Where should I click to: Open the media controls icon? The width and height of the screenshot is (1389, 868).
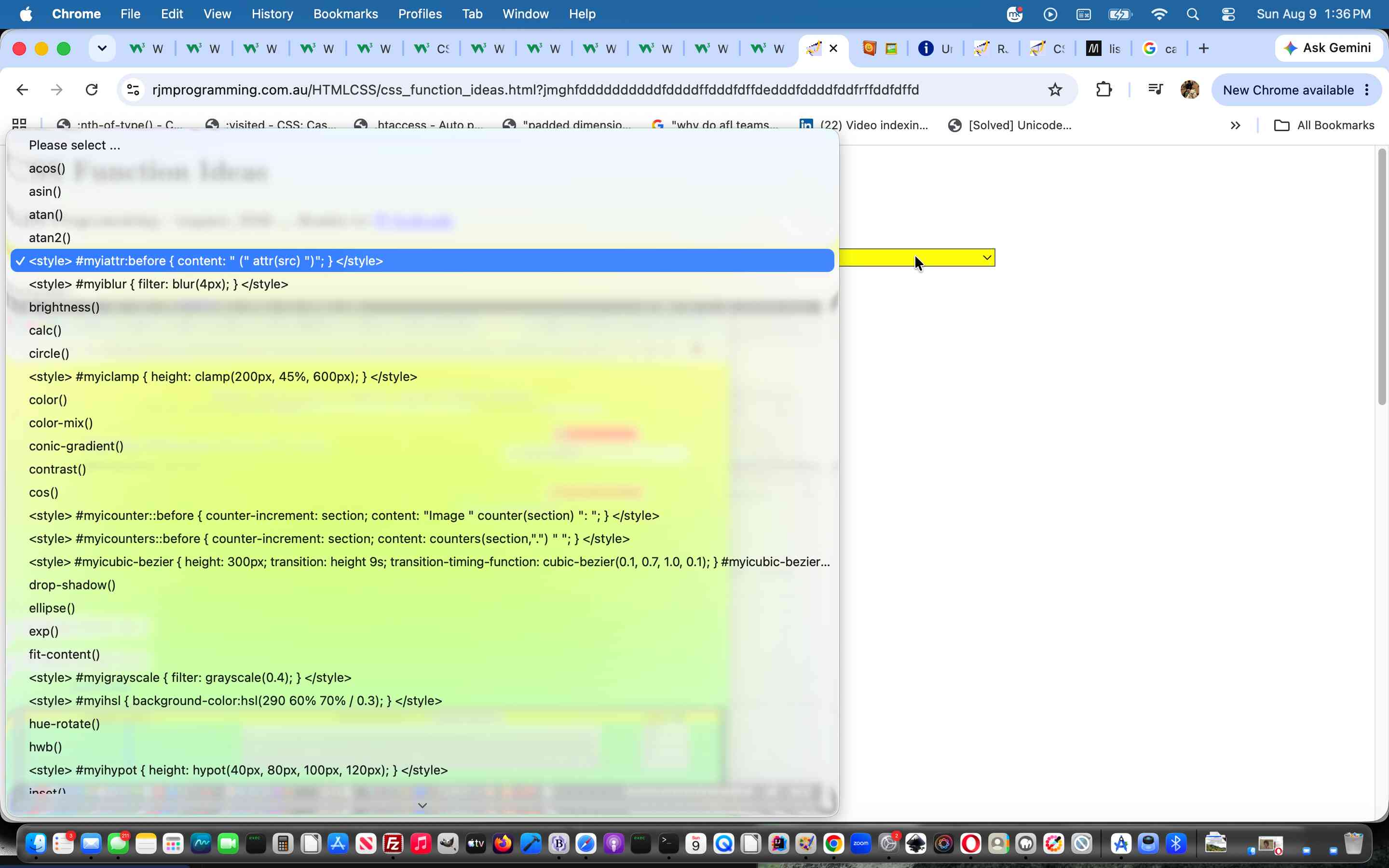[x=1156, y=90]
